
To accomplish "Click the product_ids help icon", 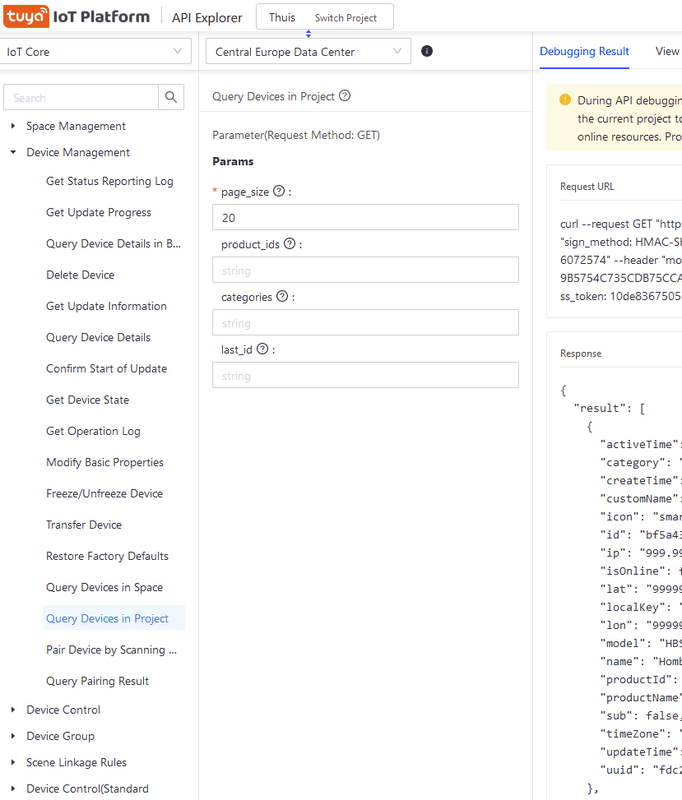I will [x=290, y=243].
